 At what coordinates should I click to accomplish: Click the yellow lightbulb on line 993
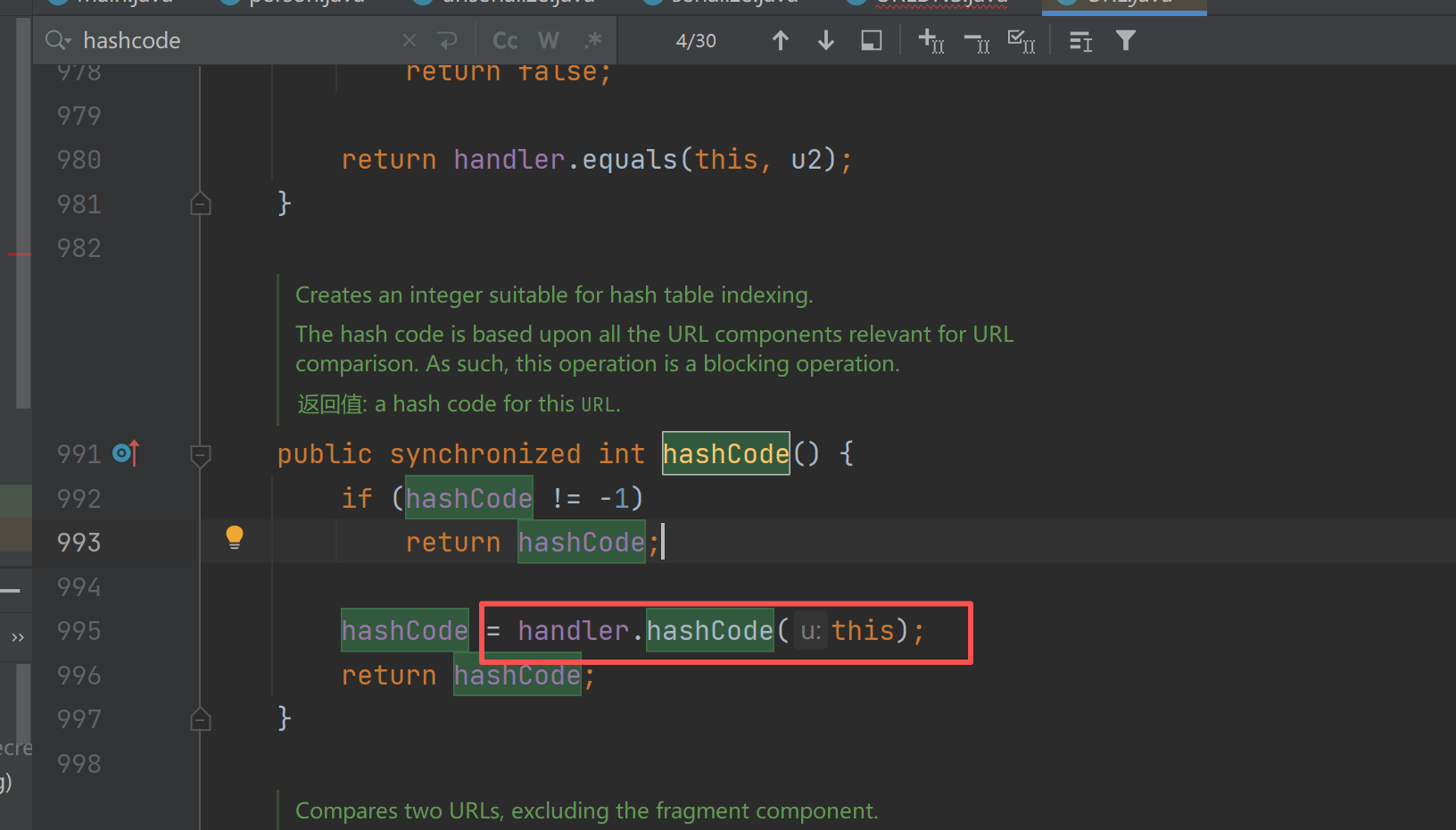click(235, 536)
